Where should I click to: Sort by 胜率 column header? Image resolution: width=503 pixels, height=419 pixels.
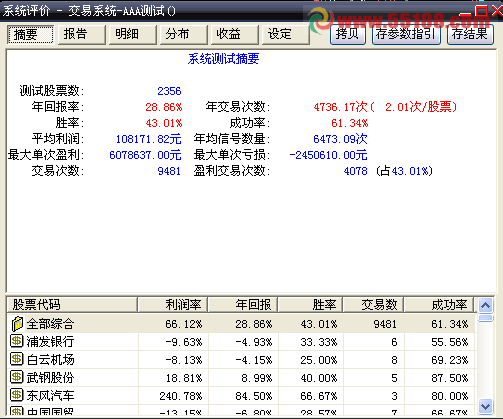click(310, 305)
